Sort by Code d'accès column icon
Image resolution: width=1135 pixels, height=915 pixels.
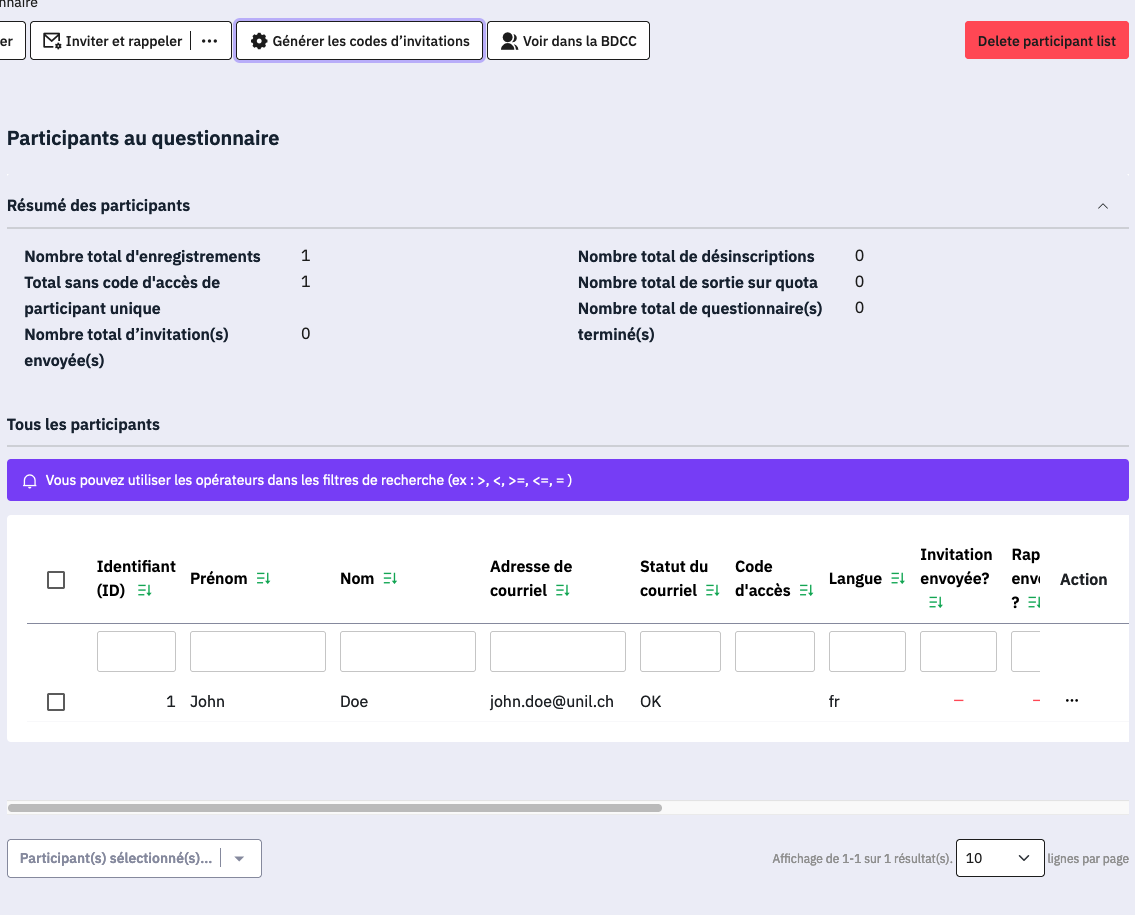pyautogui.click(x=806, y=591)
